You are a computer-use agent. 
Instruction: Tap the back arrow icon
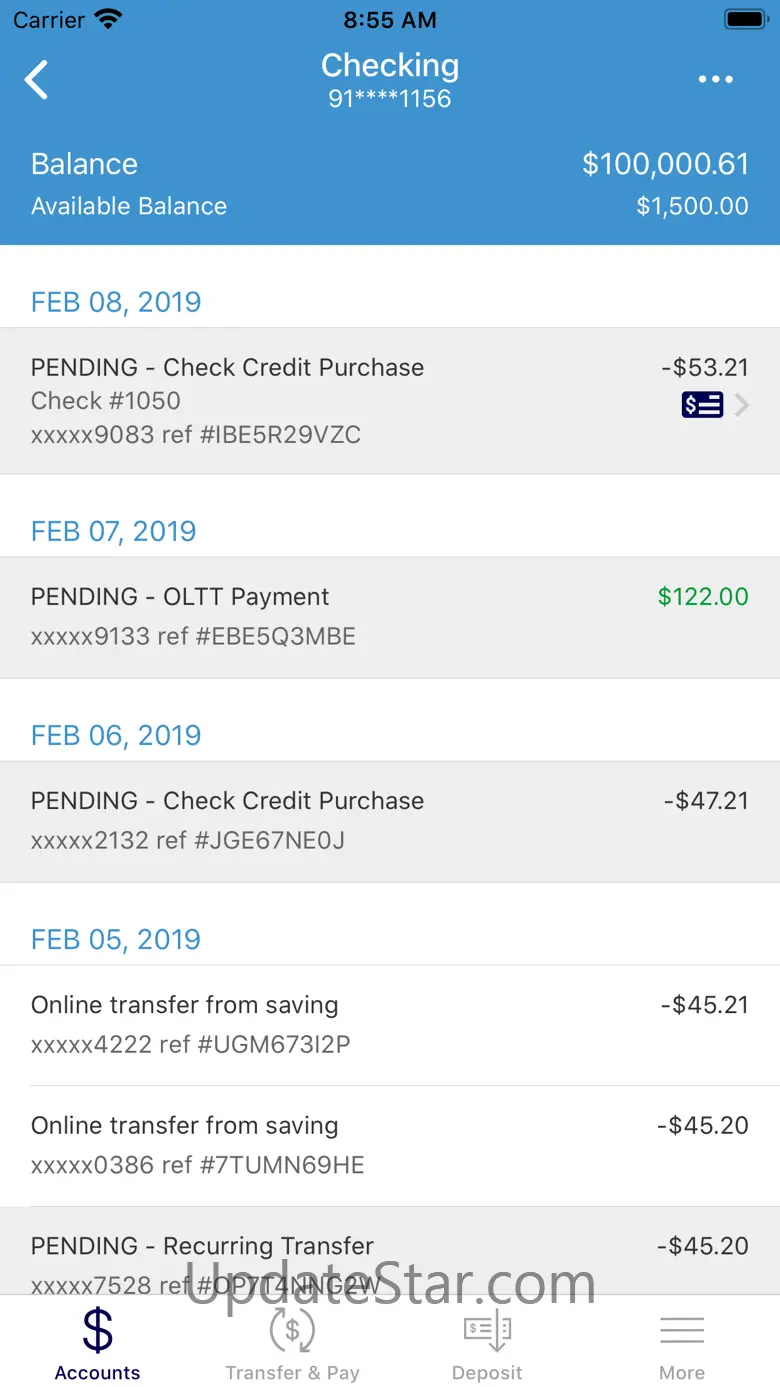(x=37, y=80)
